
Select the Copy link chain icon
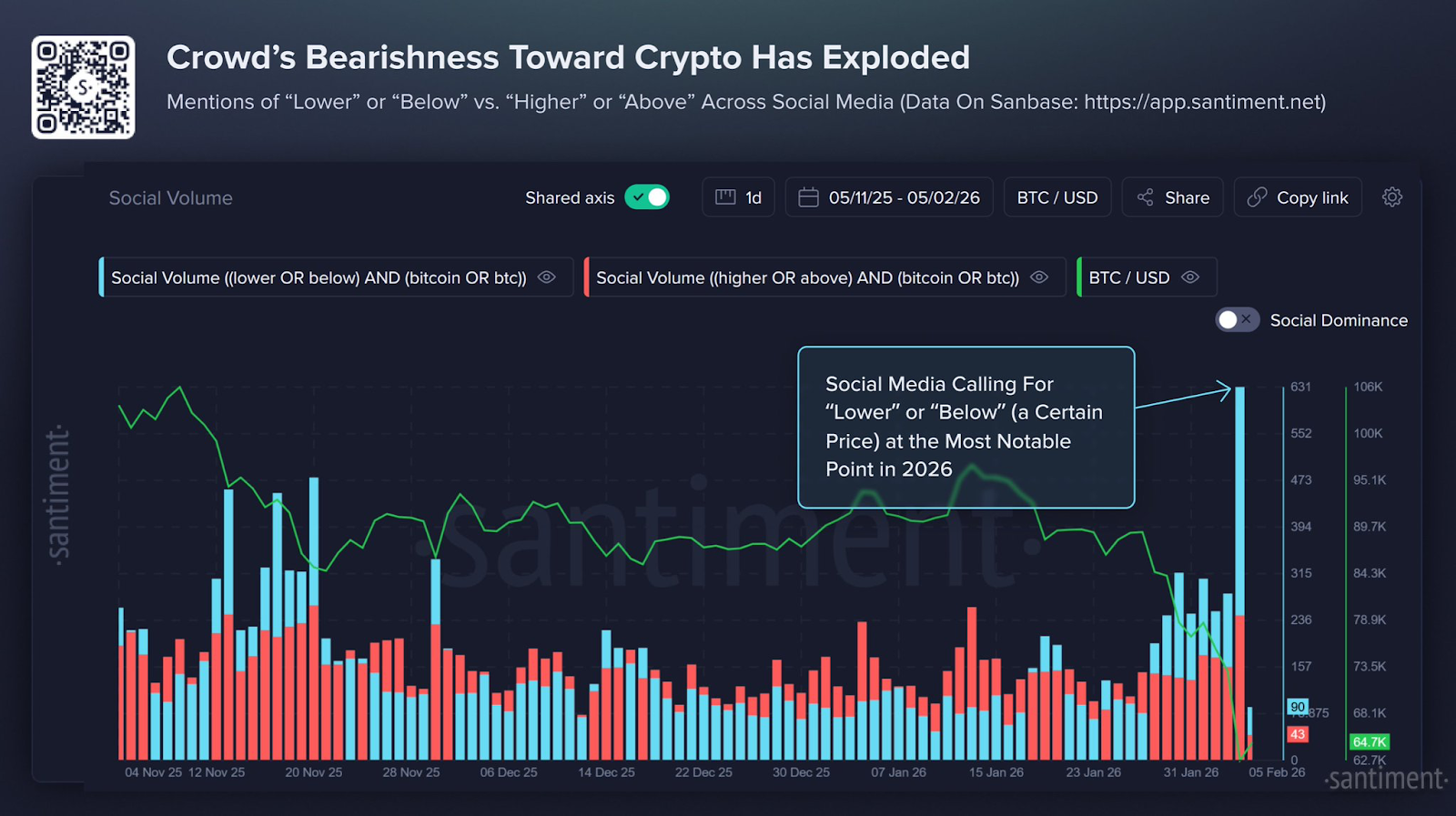[1257, 196]
